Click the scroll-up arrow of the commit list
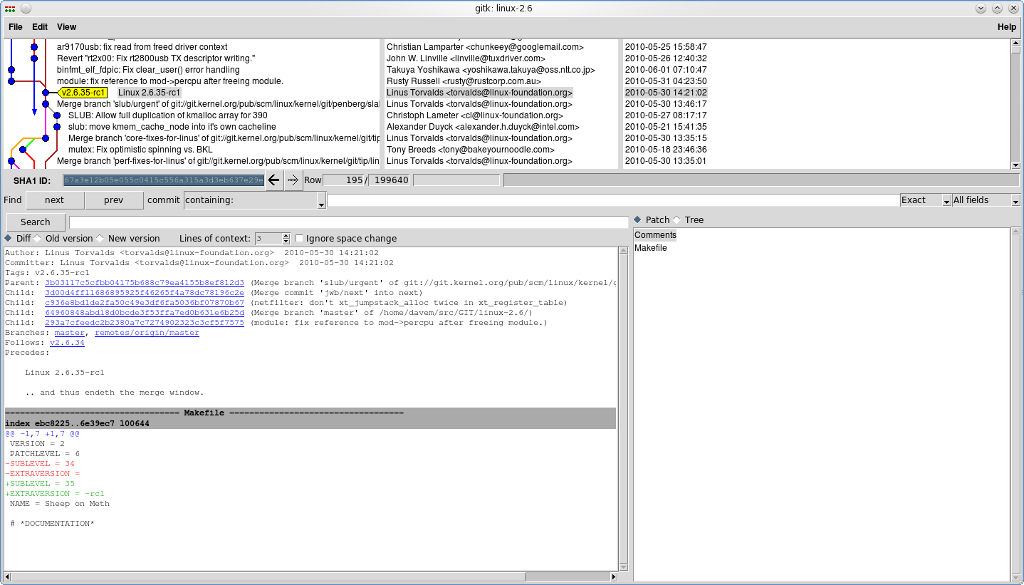 point(1016,44)
